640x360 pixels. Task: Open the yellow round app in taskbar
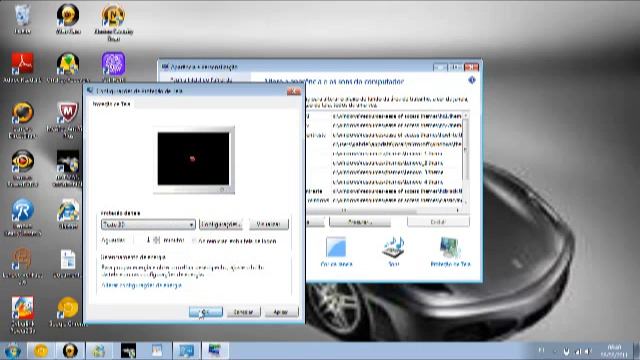pos(40,351)
